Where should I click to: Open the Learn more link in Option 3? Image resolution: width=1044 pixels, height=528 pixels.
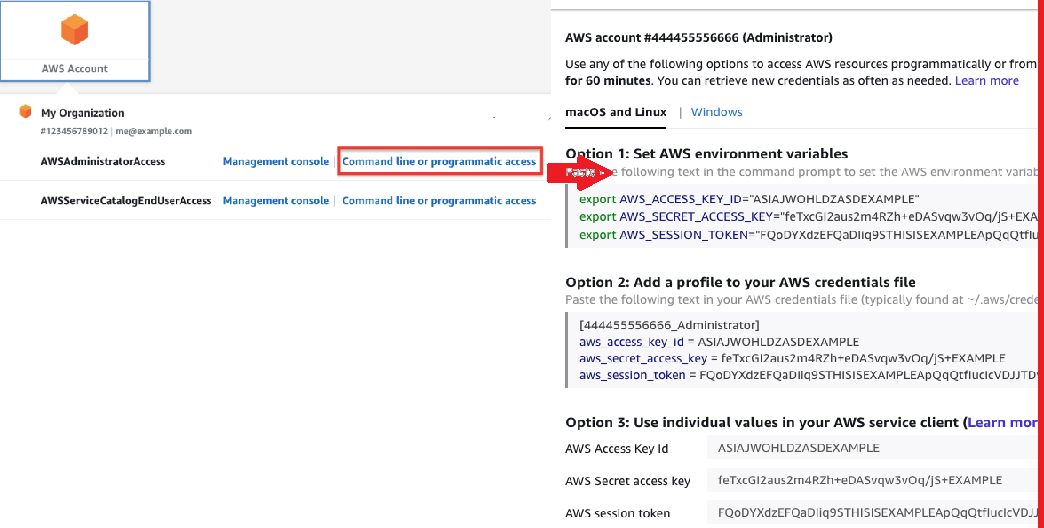point(1001,423)
